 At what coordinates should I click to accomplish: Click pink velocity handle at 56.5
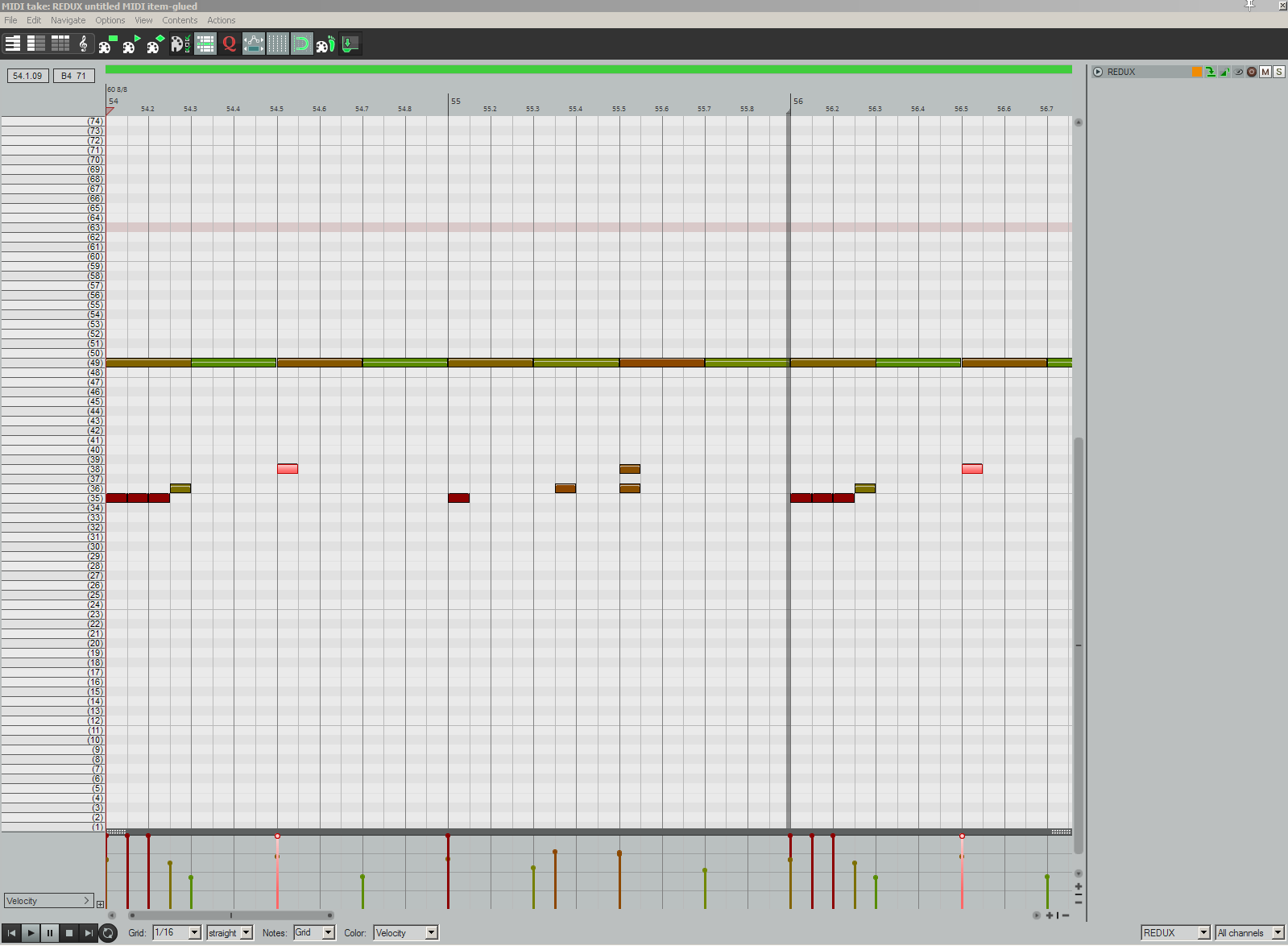point(962,836)
